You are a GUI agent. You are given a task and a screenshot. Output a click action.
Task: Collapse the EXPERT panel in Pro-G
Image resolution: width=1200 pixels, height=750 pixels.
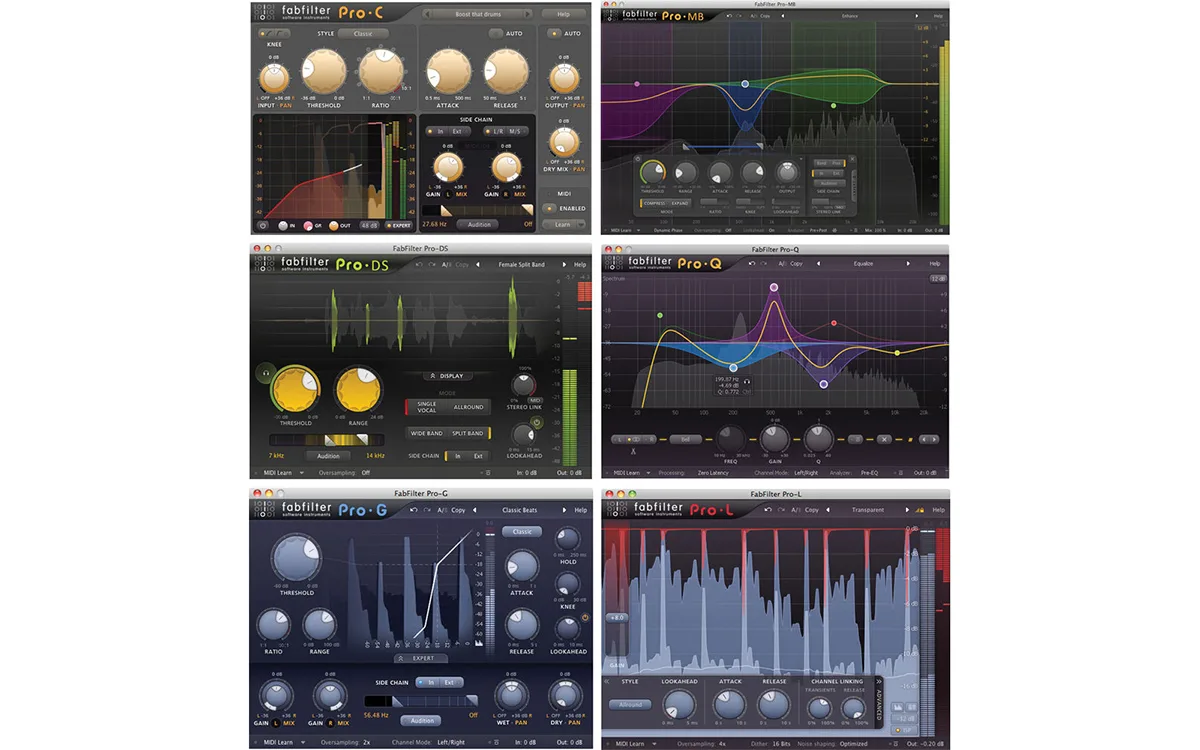pos(423,659)
